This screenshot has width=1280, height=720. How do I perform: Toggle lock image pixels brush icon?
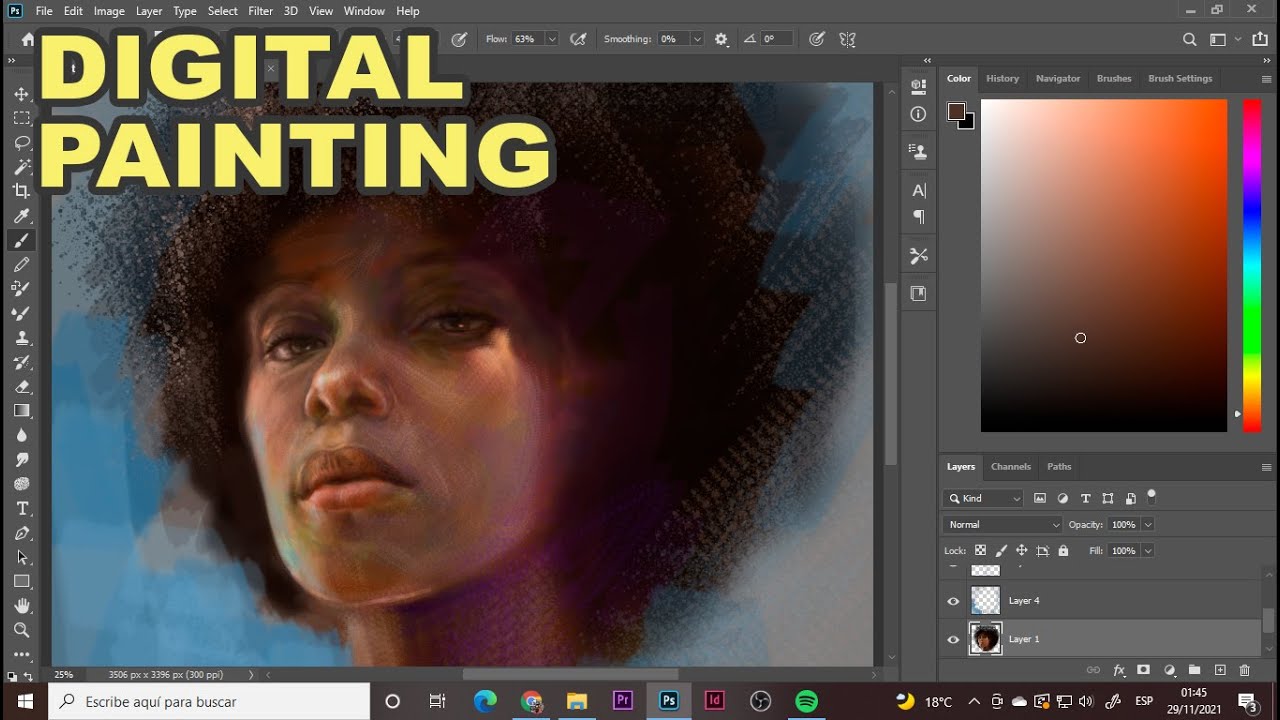pyautogui.click(x=1001, y=550)
